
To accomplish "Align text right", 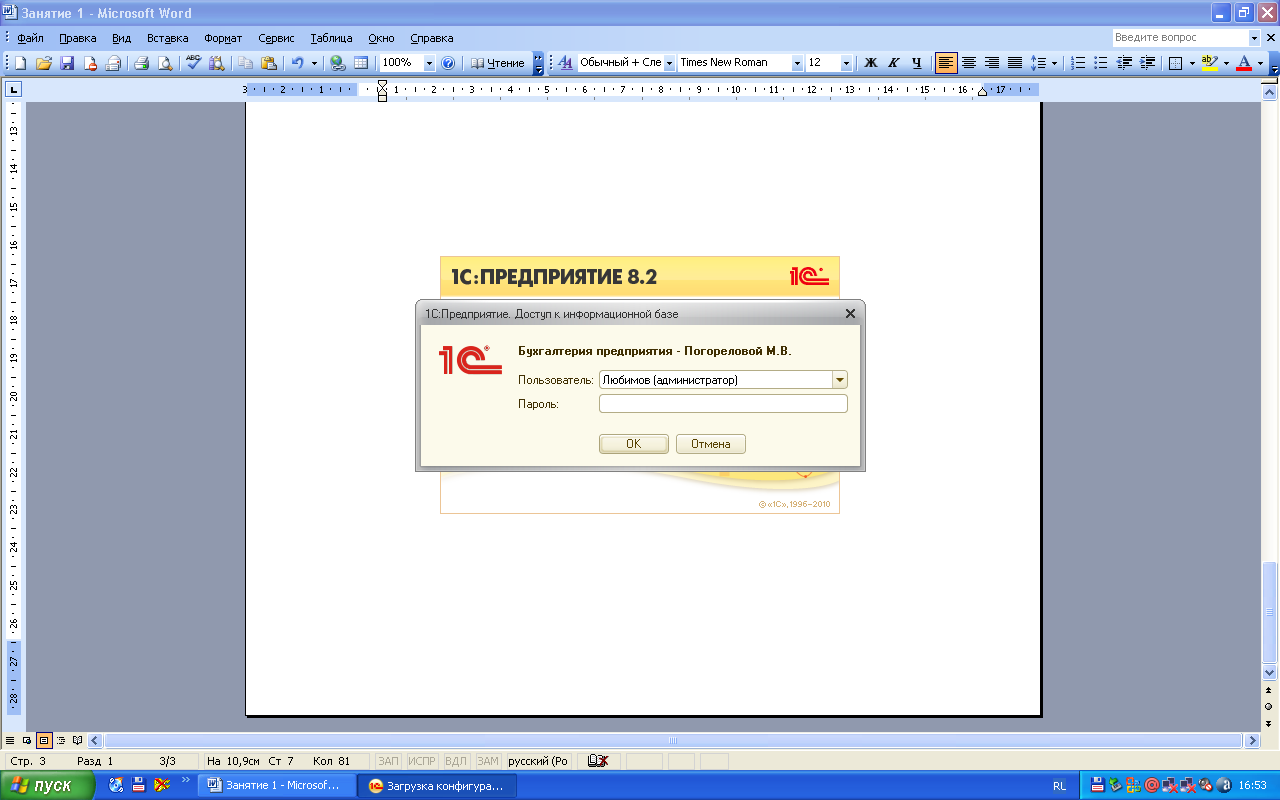I will pos(992,63).
